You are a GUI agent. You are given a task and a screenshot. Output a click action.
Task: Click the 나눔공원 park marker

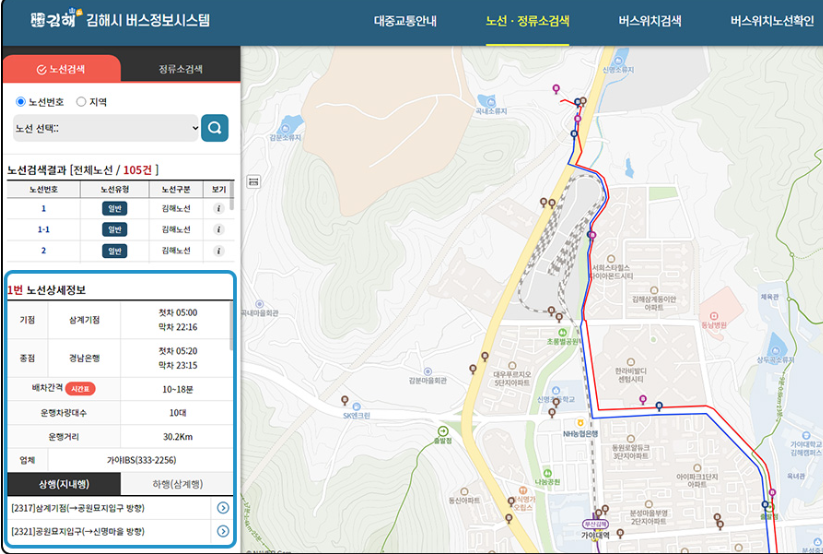tap(547, 473)
